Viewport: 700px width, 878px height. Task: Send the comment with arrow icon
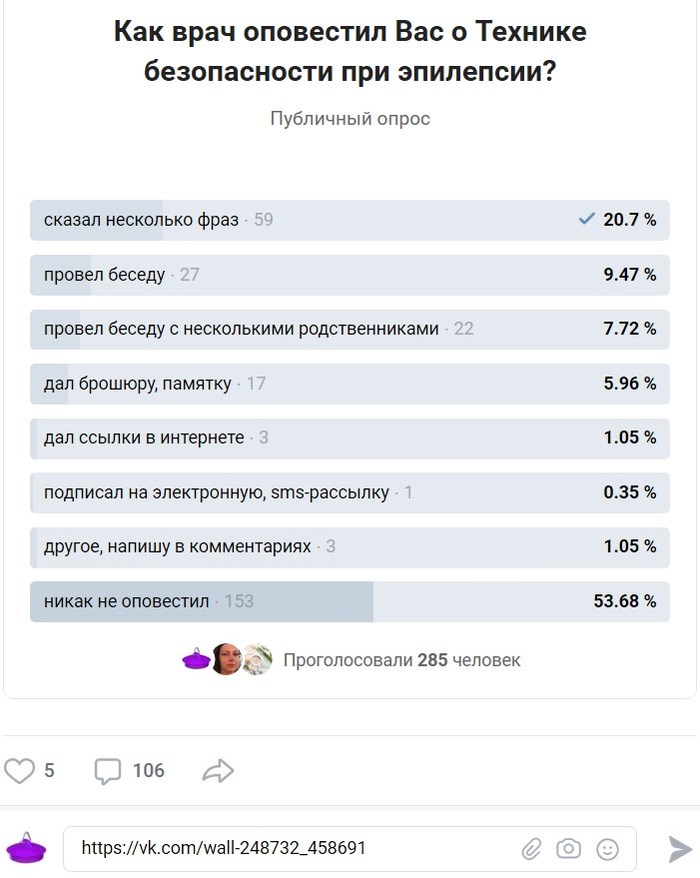pos(680,849)
